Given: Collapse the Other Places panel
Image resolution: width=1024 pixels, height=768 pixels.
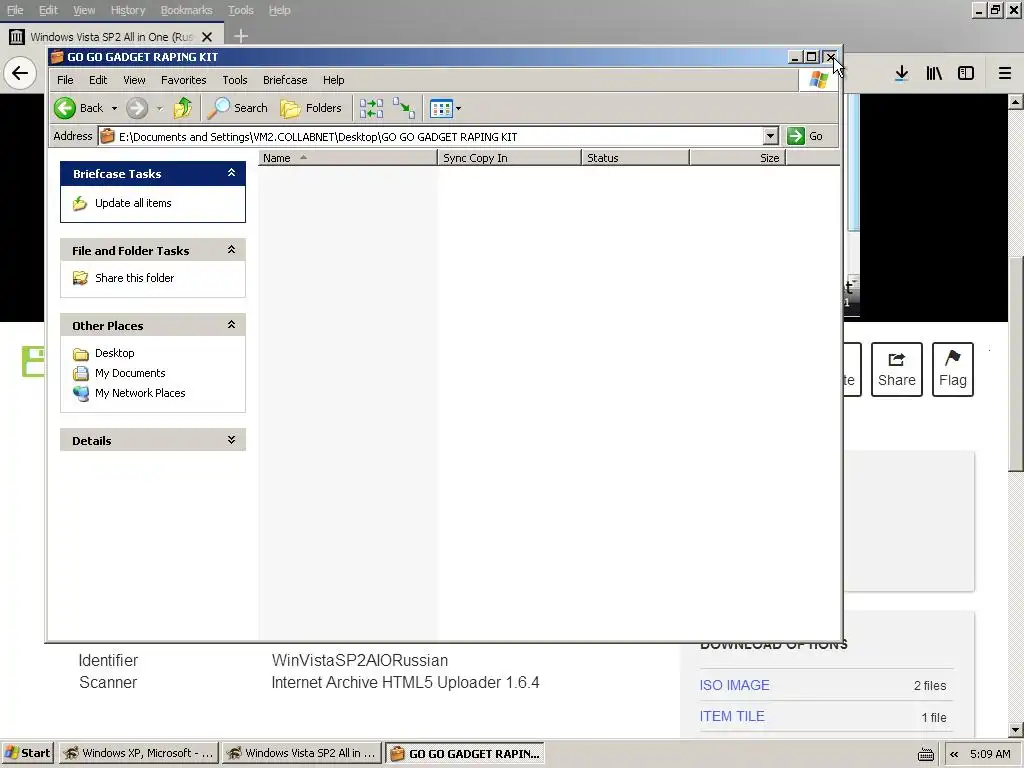Looking at the screenshot, I should (231, 325).
